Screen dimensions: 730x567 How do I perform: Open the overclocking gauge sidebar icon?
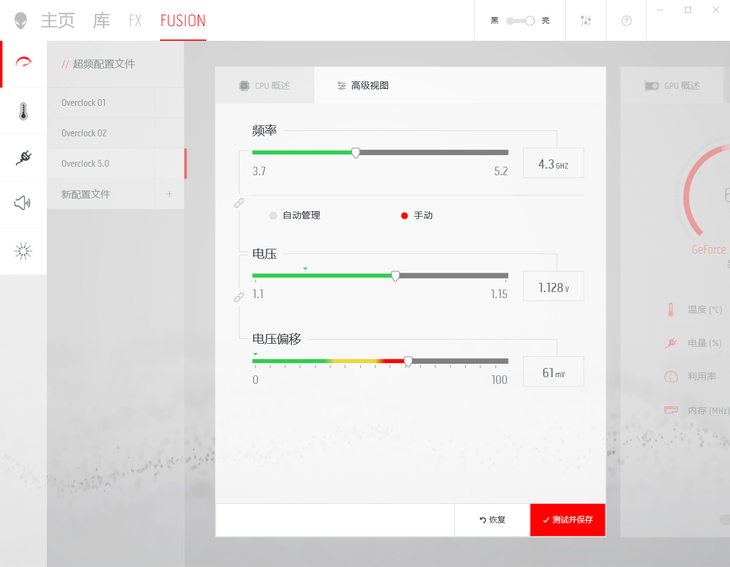(x=23, y=65)
